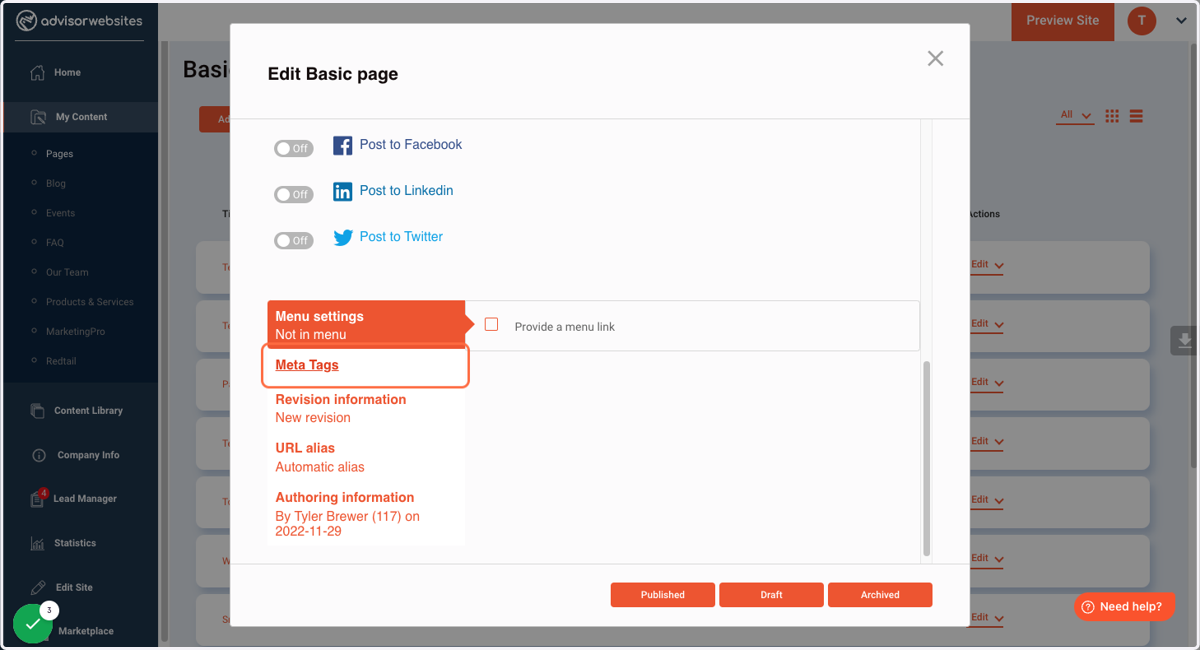Toggle the Post to Linkedin switch
Image resolution: width=1200 pixels, height=650 pixels.
tap(294, 194)
